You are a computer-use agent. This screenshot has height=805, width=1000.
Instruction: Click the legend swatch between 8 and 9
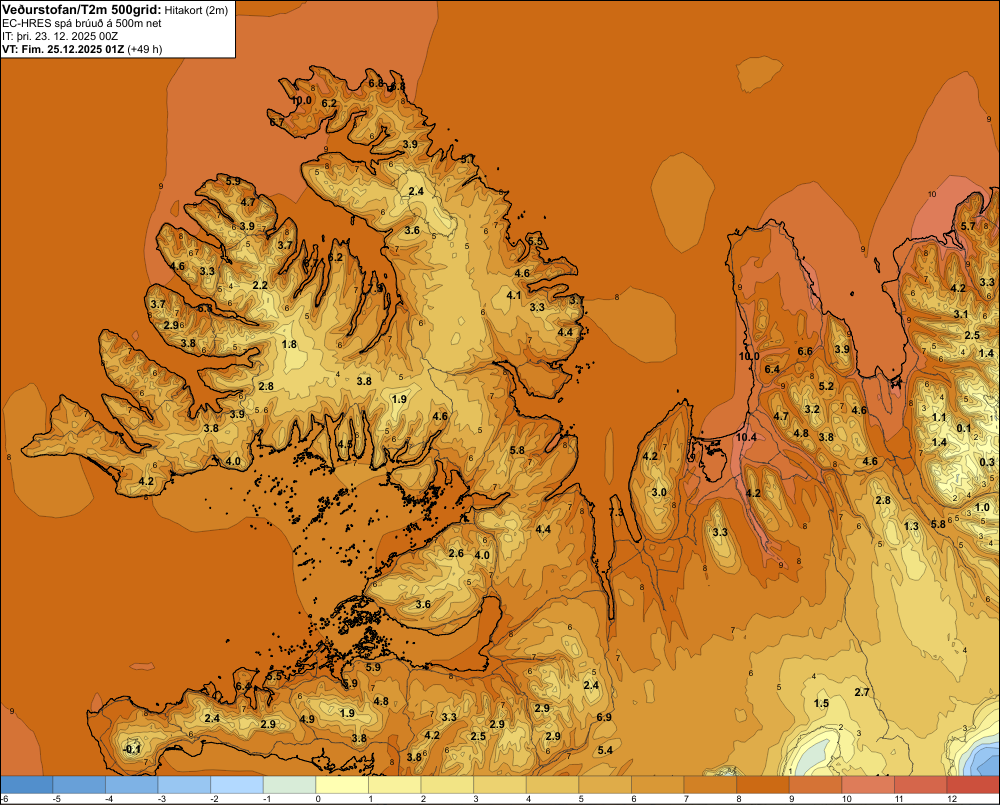(x=763, y=785)
